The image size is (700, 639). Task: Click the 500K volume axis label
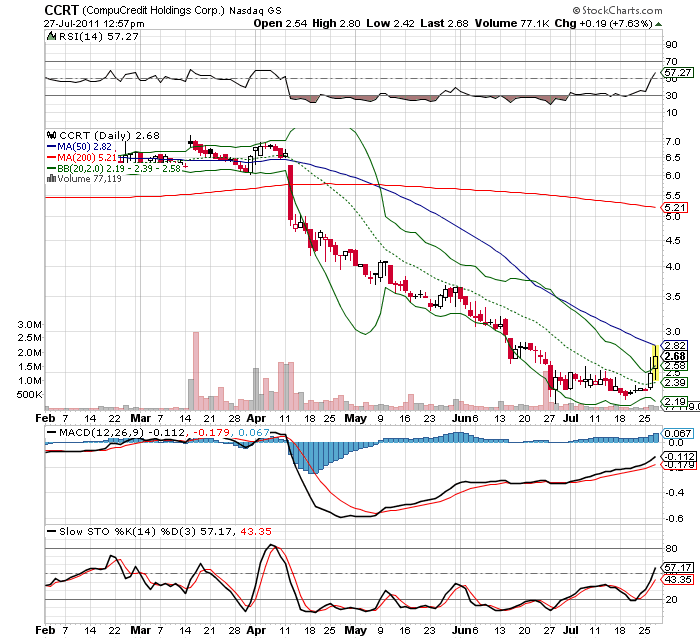[29, 395]
